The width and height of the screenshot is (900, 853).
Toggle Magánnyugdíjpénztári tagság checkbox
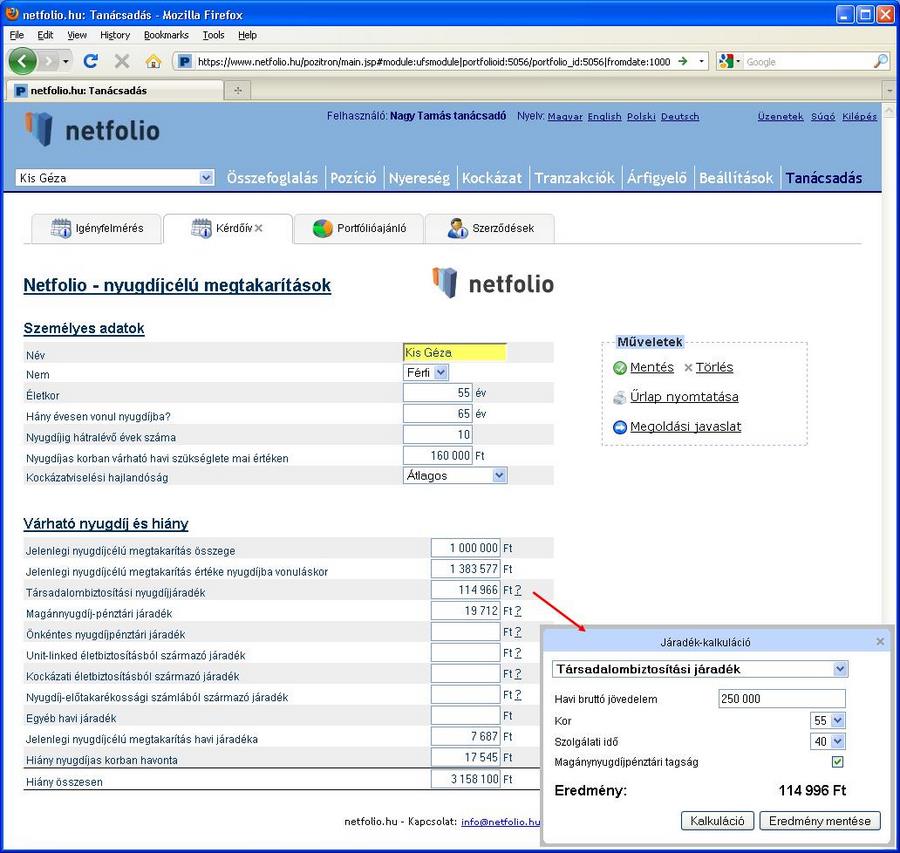(837, 762)
